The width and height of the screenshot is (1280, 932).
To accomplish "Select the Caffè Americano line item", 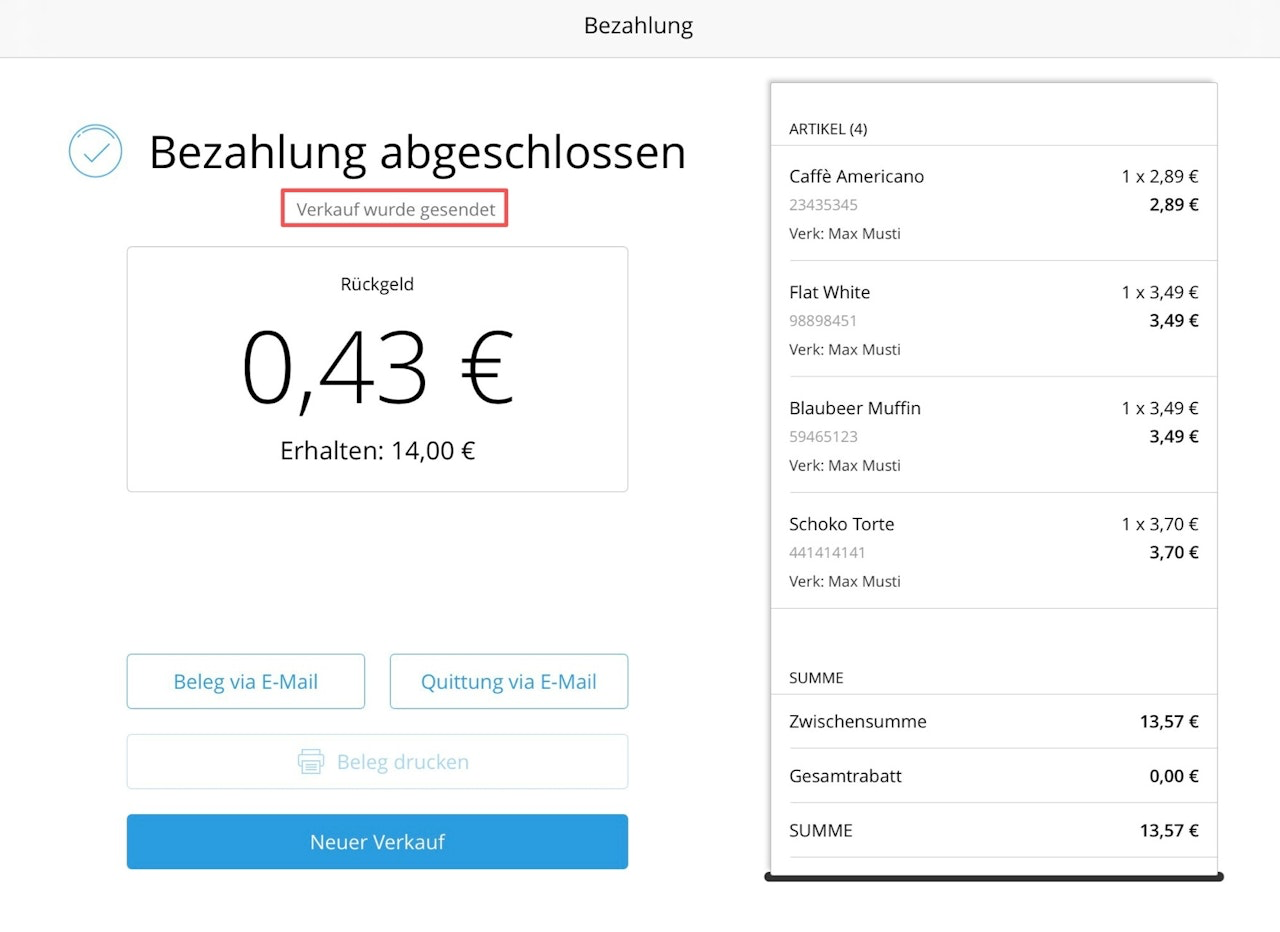I will point(993,204).
